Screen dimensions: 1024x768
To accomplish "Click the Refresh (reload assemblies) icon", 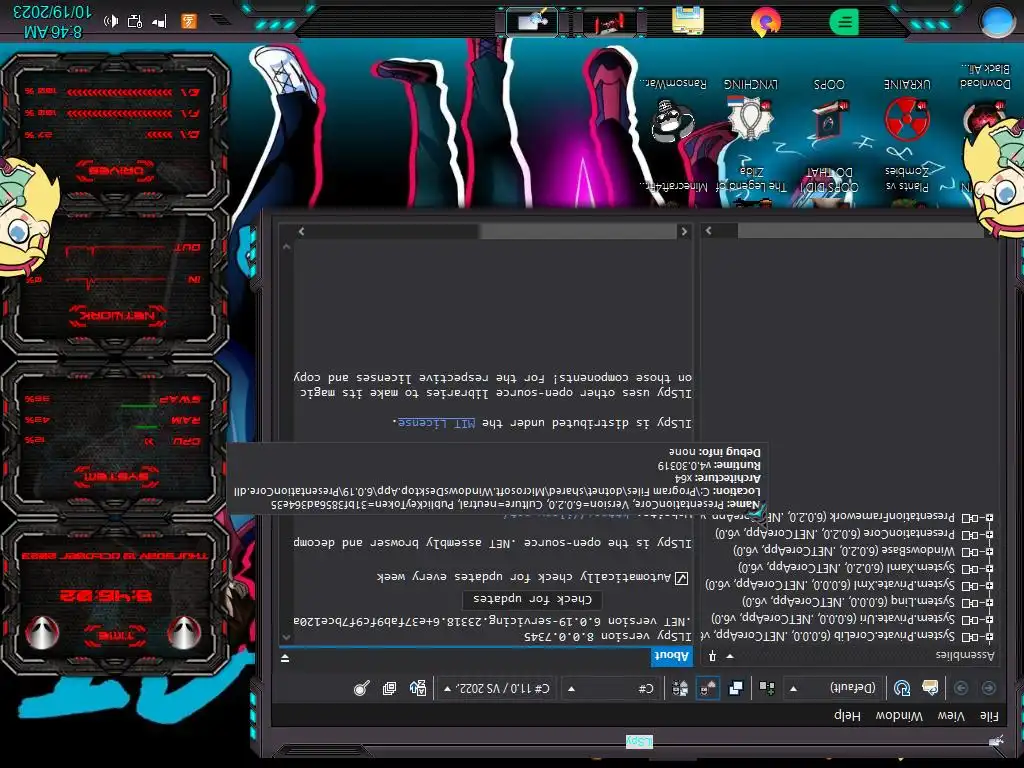I will click(902, 688).
